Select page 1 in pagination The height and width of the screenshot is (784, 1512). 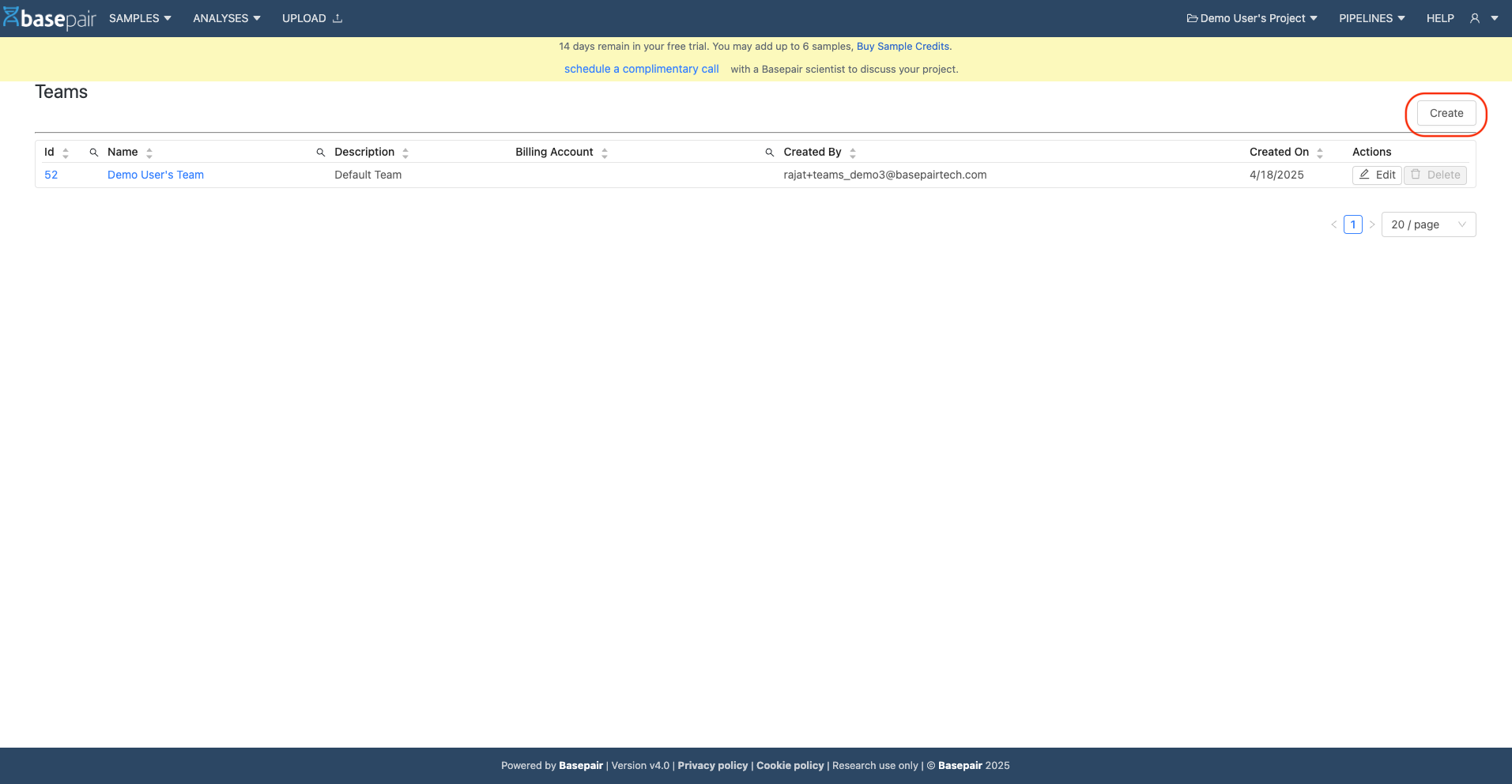[x=1353, y=224]
